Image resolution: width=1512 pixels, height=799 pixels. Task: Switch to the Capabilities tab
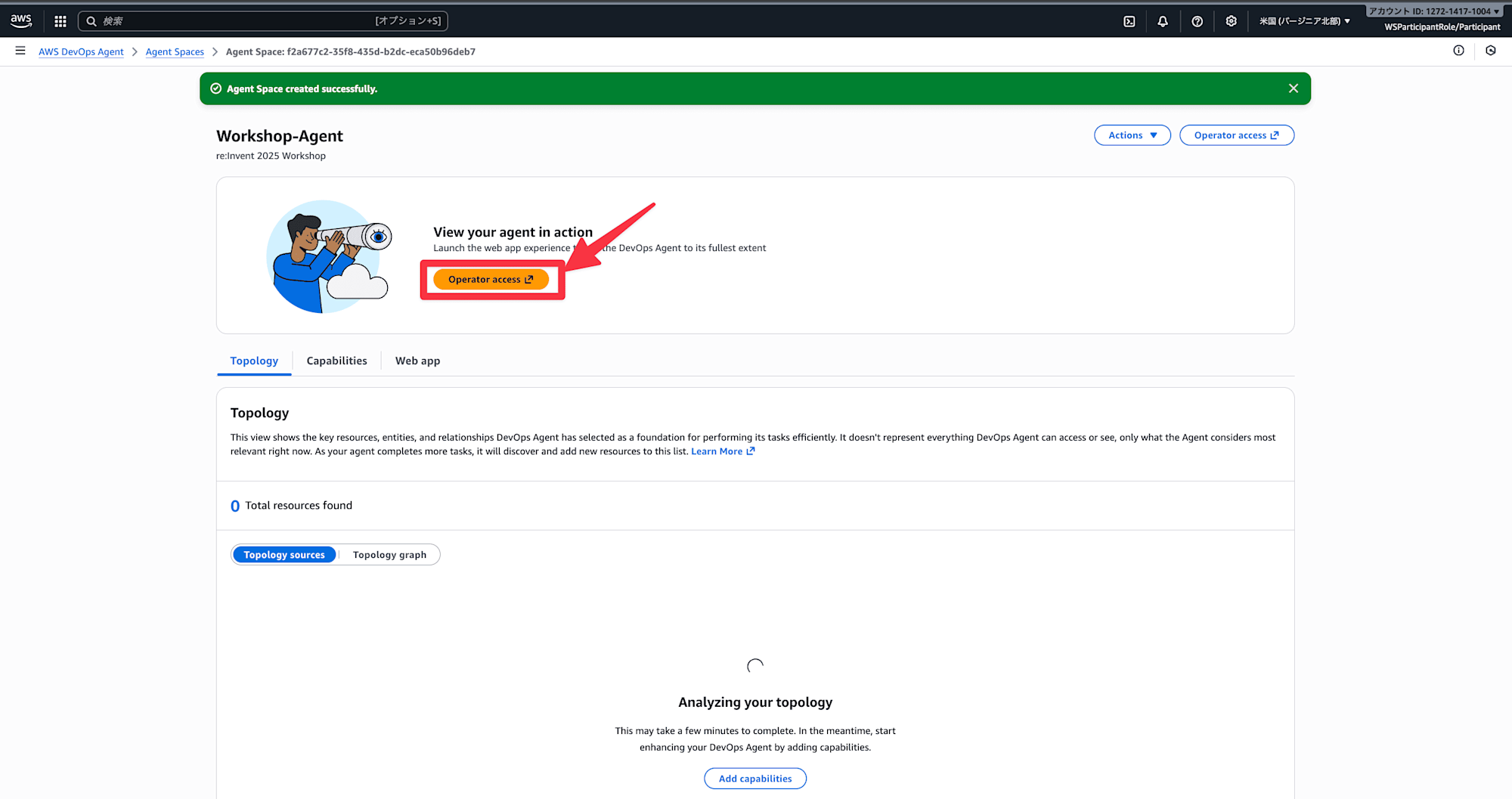point(337,361)
